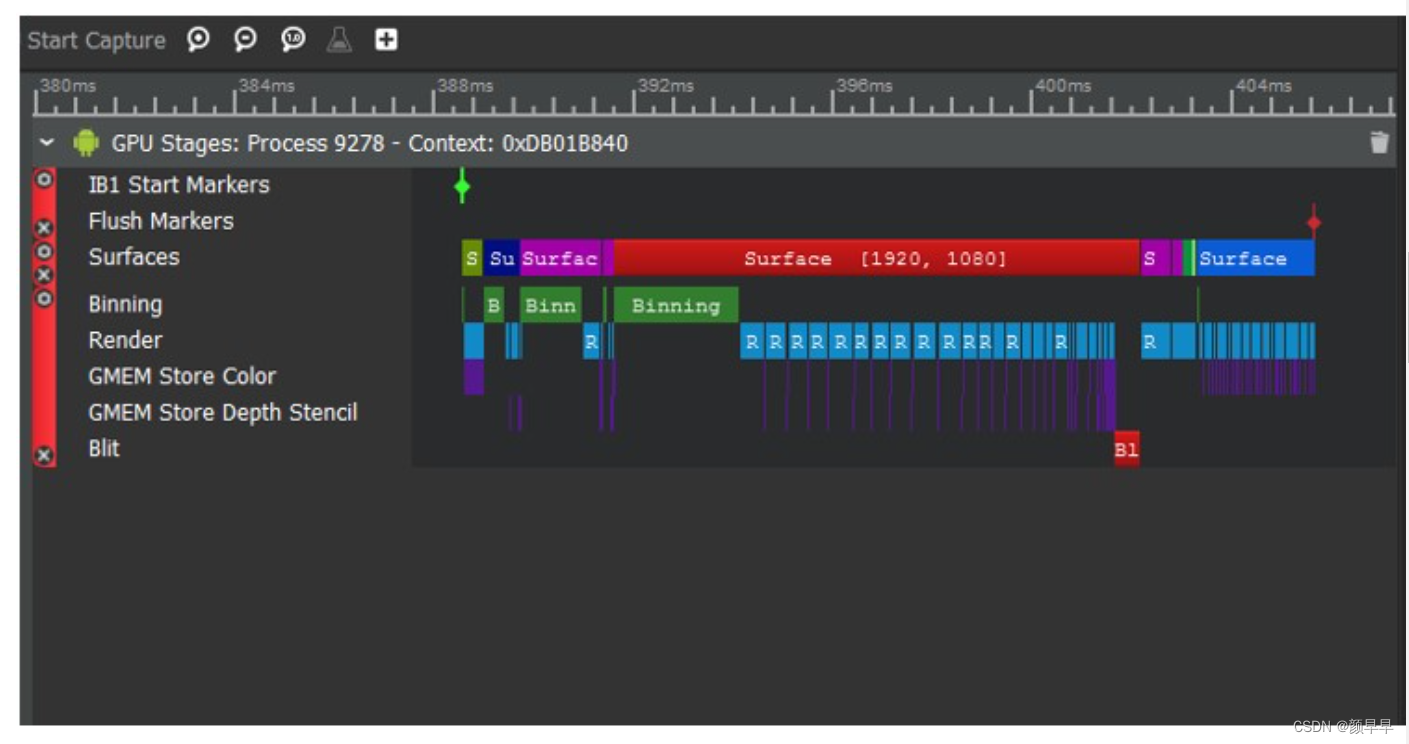The width and height of the screenshot is (1409, 744).
Task: Select the green start marker on the timeline
Action: pos(460,186)
